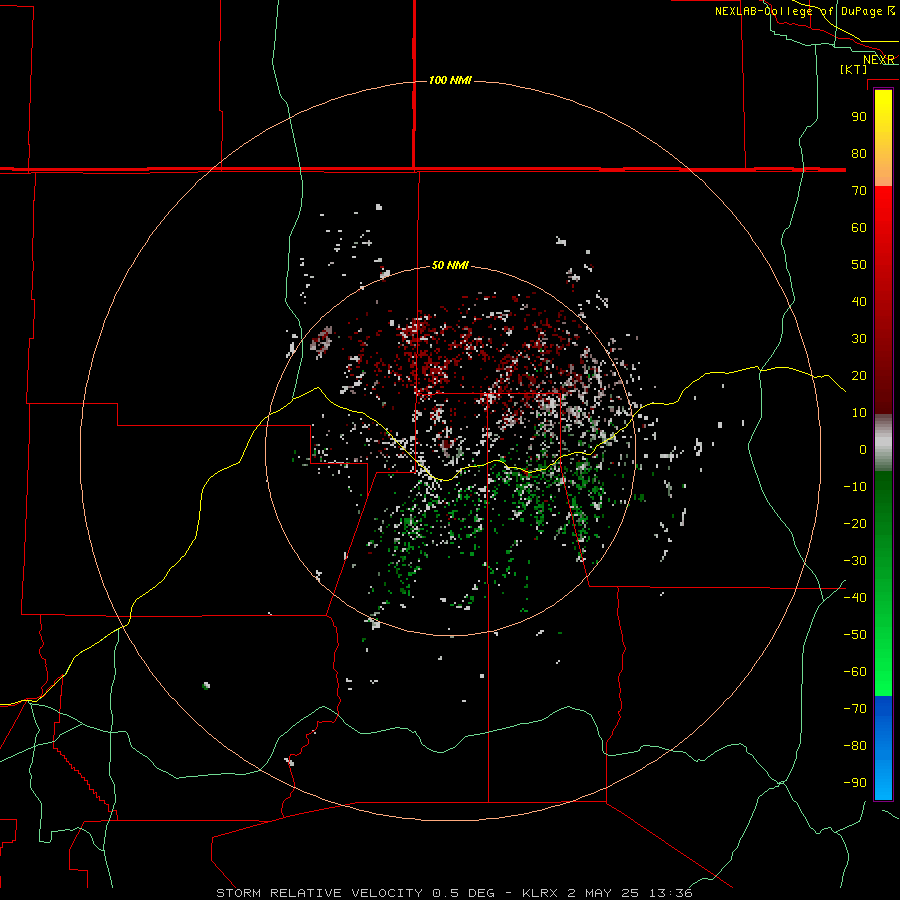Viewport: 900px width, 900px height.
Task: Click the -70 legend value
Action: 855,709
